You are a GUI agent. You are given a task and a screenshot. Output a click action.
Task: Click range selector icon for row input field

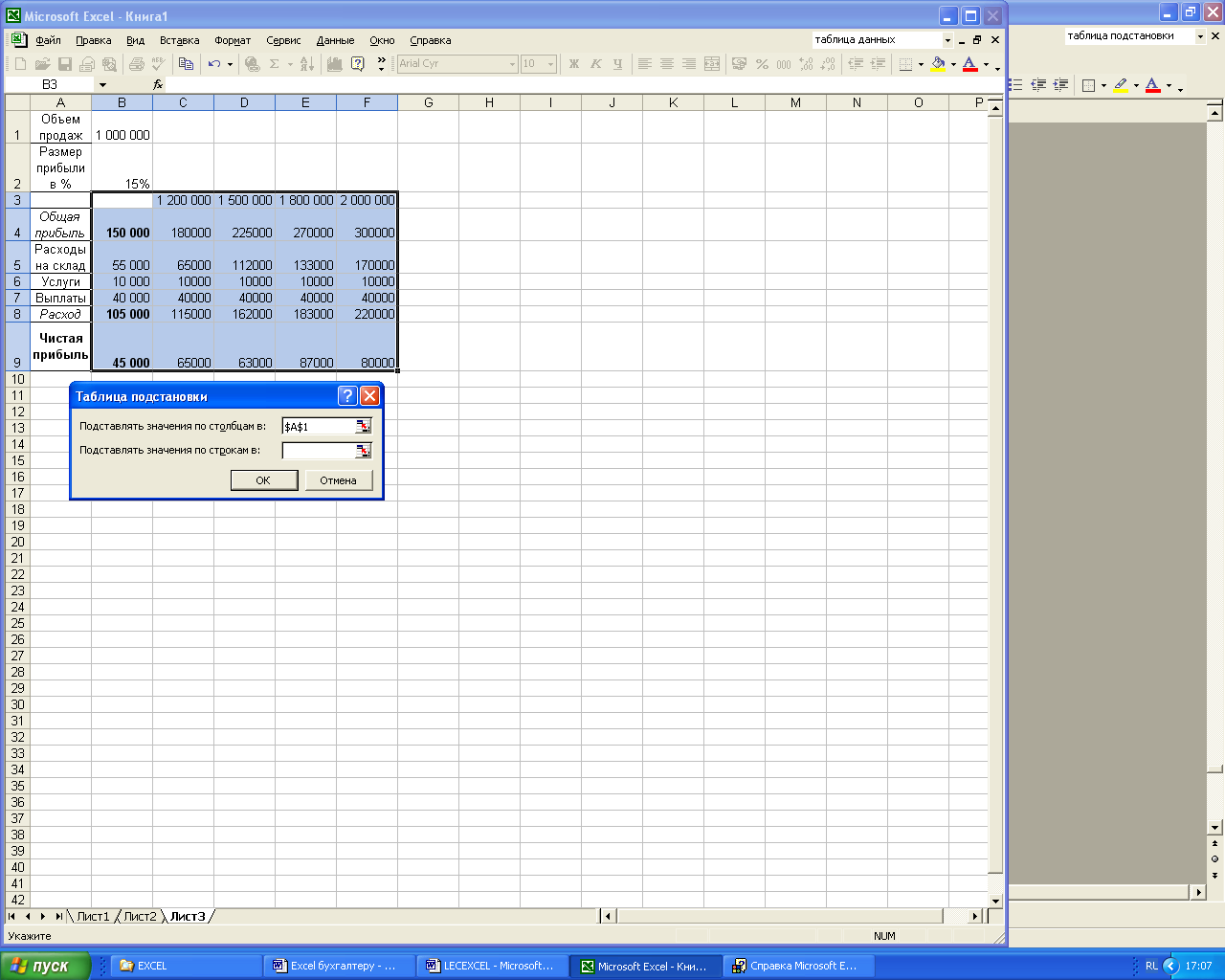tap(364, 451)
